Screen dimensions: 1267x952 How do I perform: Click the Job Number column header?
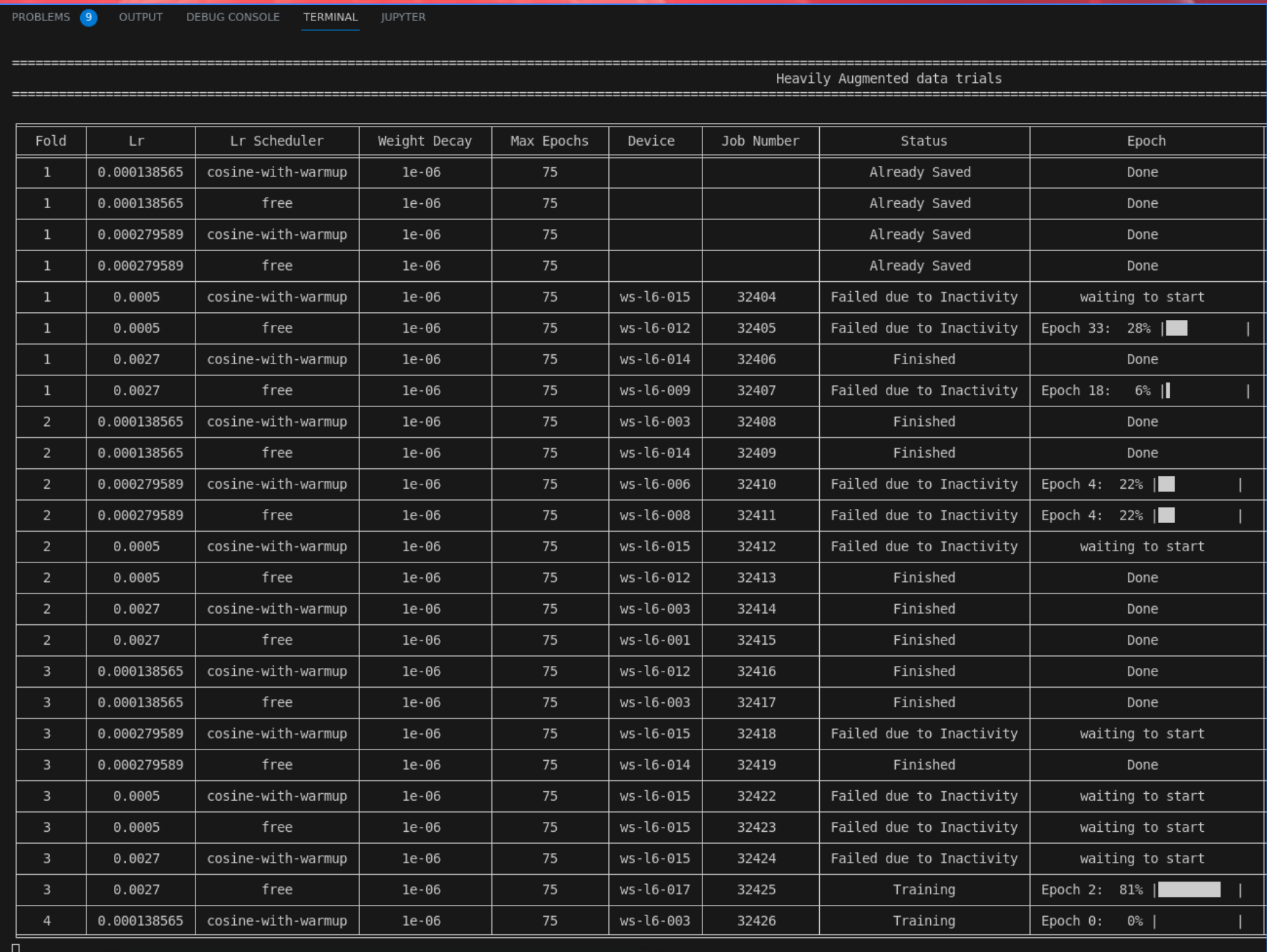[760, 141]
